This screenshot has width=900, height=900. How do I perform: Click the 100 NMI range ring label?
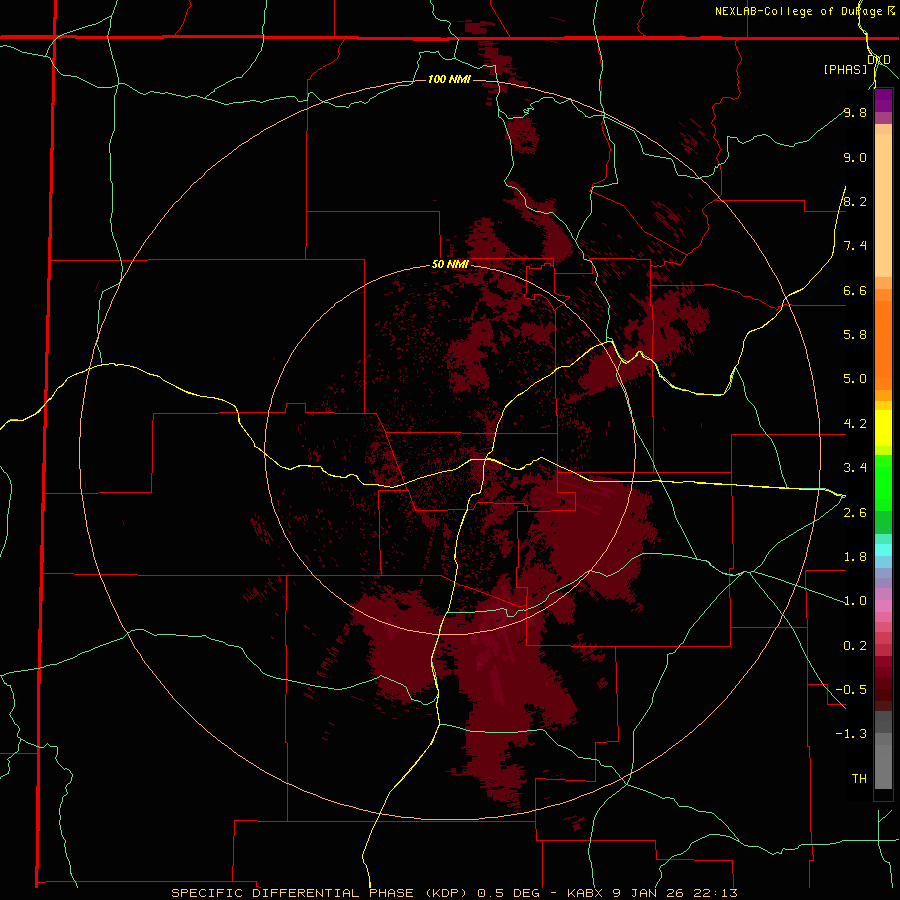click(449, 79)
